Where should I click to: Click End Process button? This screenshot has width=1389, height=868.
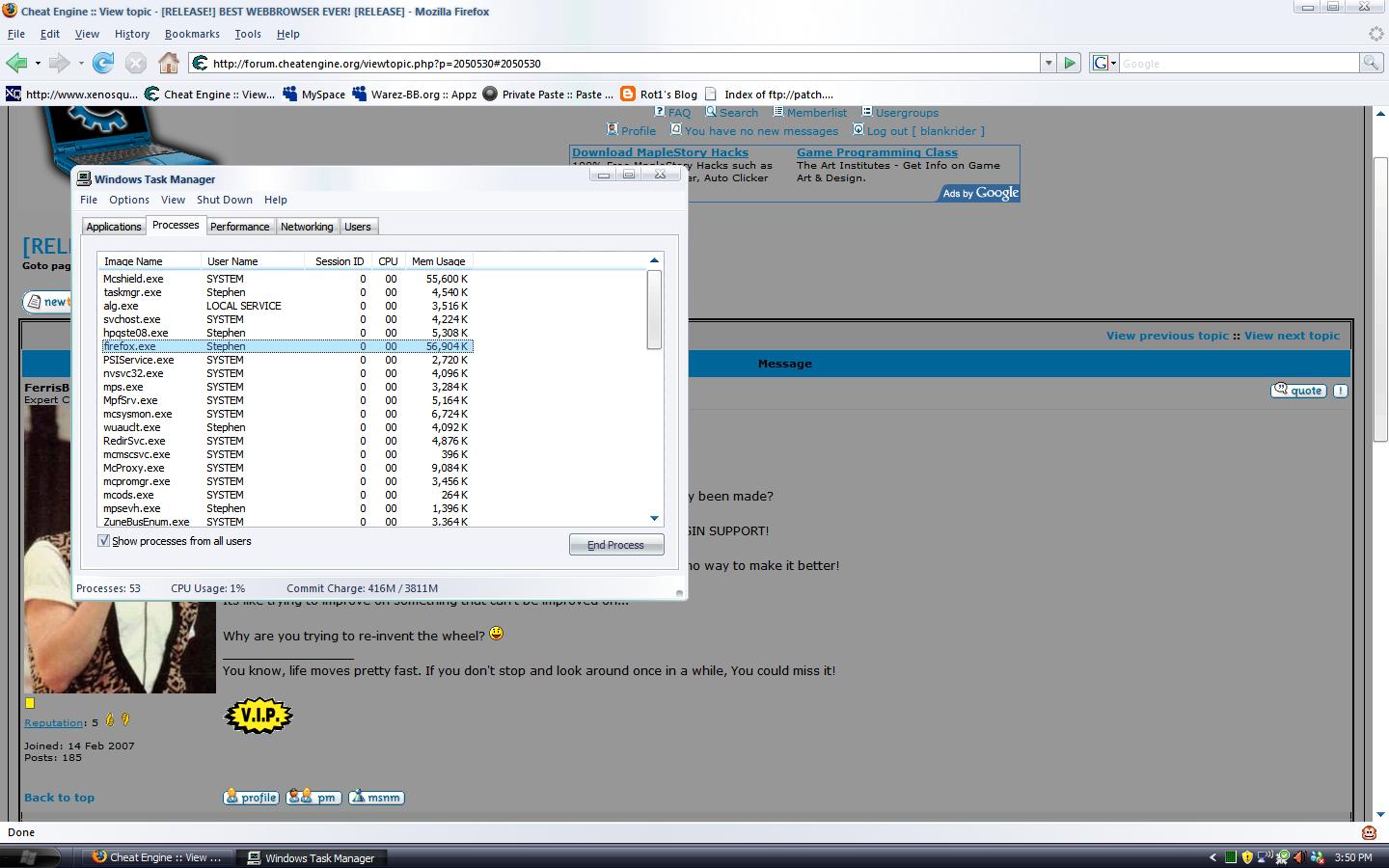[x=615, y=545]
